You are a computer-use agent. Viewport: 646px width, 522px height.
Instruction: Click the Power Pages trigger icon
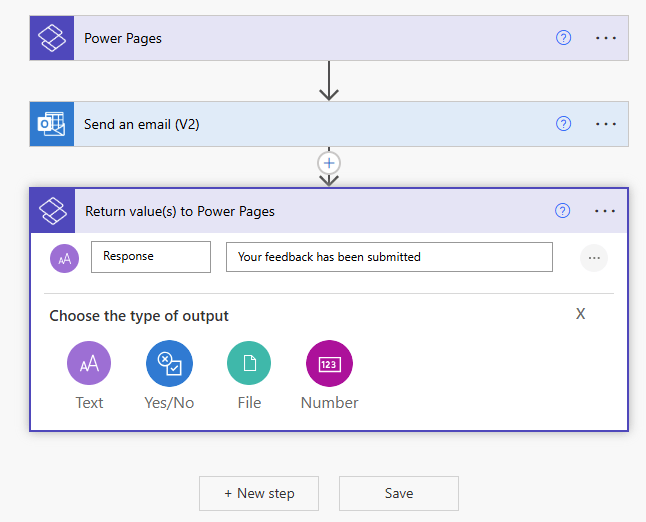click(x=51, y=38)
